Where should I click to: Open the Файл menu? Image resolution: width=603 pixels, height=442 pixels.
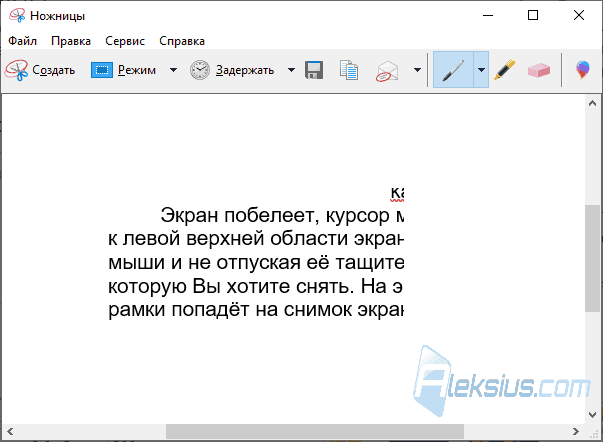(23, 41)
